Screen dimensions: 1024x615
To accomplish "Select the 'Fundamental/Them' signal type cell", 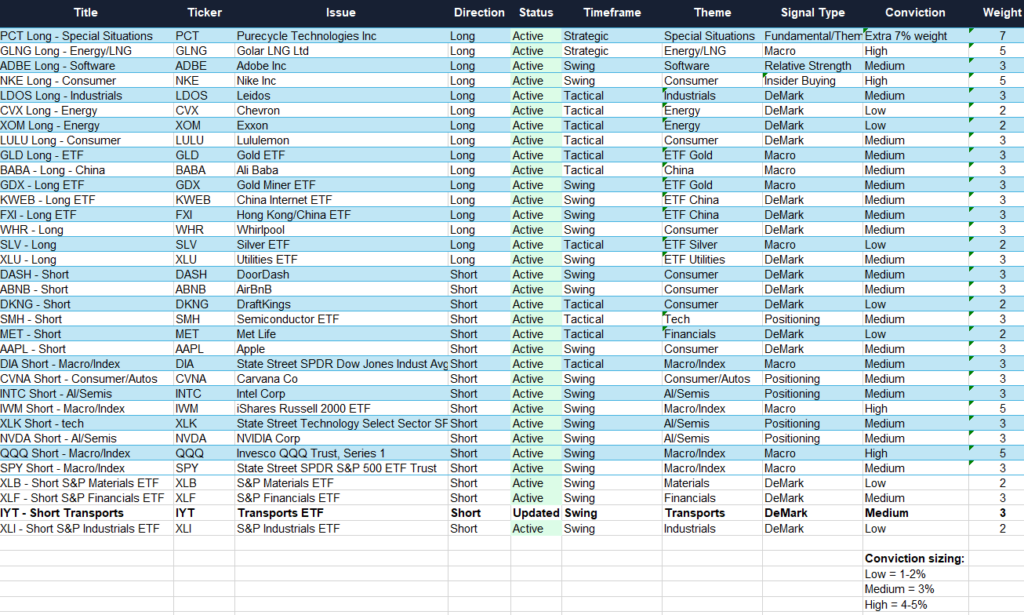I will (812, 36).
